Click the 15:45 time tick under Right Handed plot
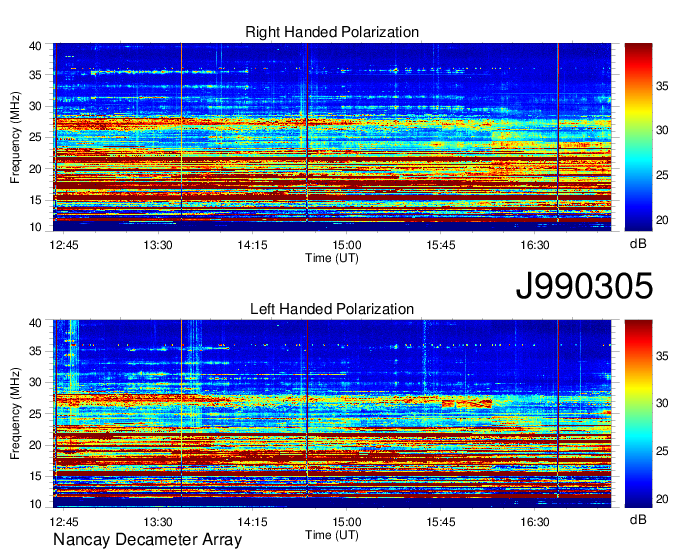680x552 pixels. tap(441, 245)
